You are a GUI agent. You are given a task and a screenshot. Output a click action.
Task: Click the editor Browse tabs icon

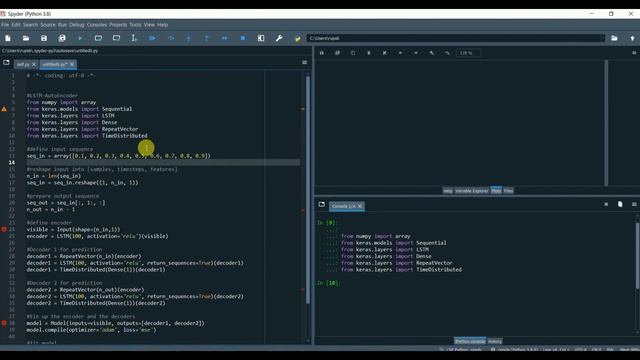tap(6, 62)
